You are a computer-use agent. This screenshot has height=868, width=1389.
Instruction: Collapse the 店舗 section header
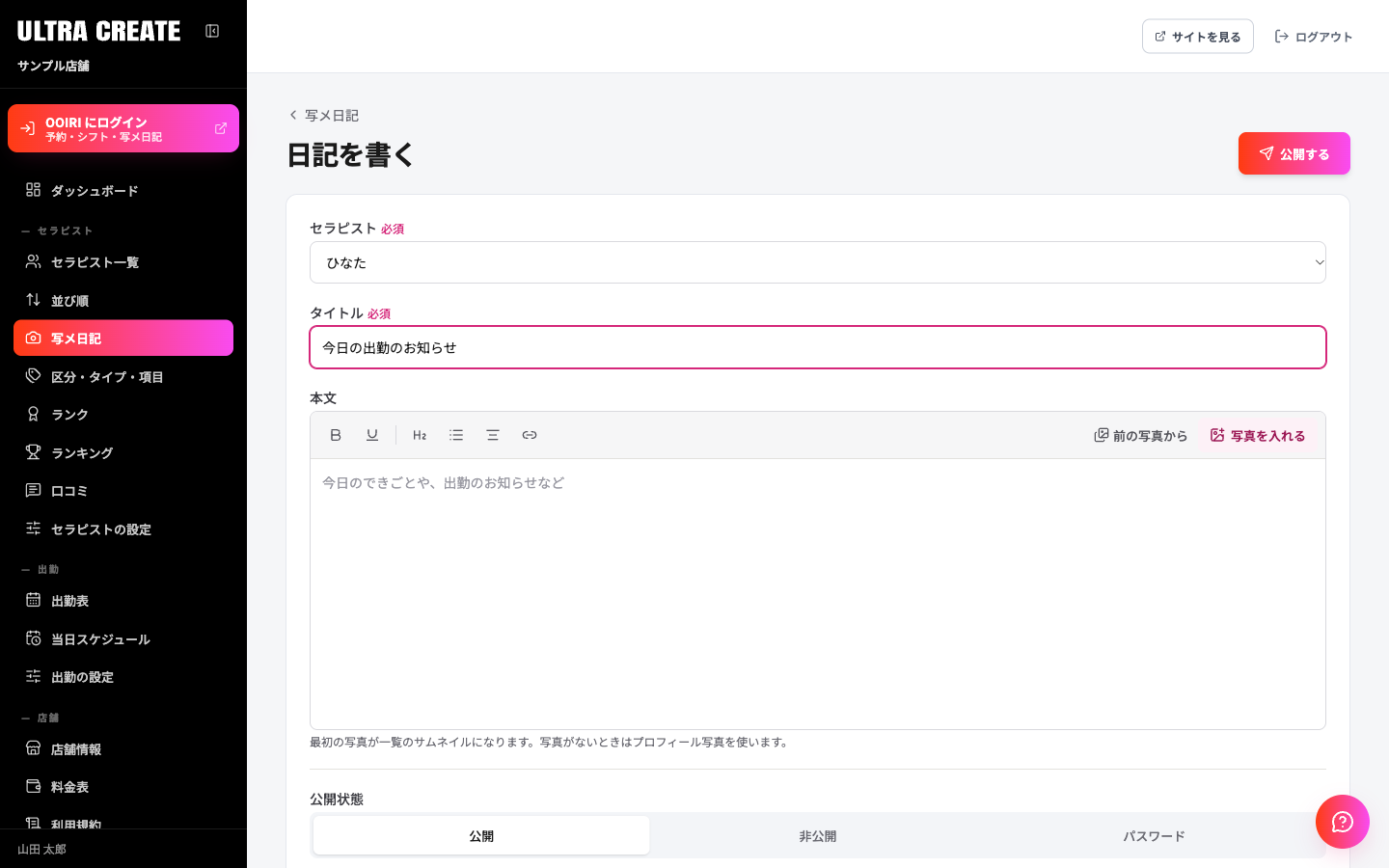tap(41, 719)
